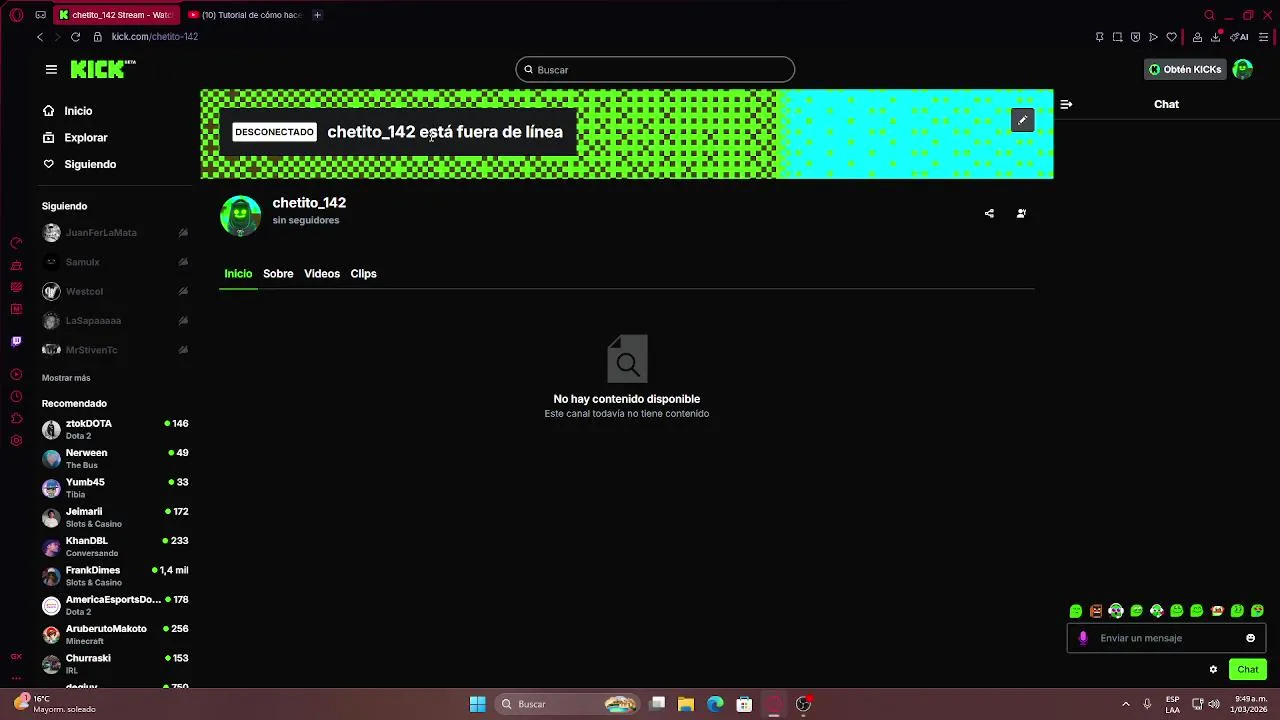Open the Twitch icon in Opera sidebar

tap(16, 341)
